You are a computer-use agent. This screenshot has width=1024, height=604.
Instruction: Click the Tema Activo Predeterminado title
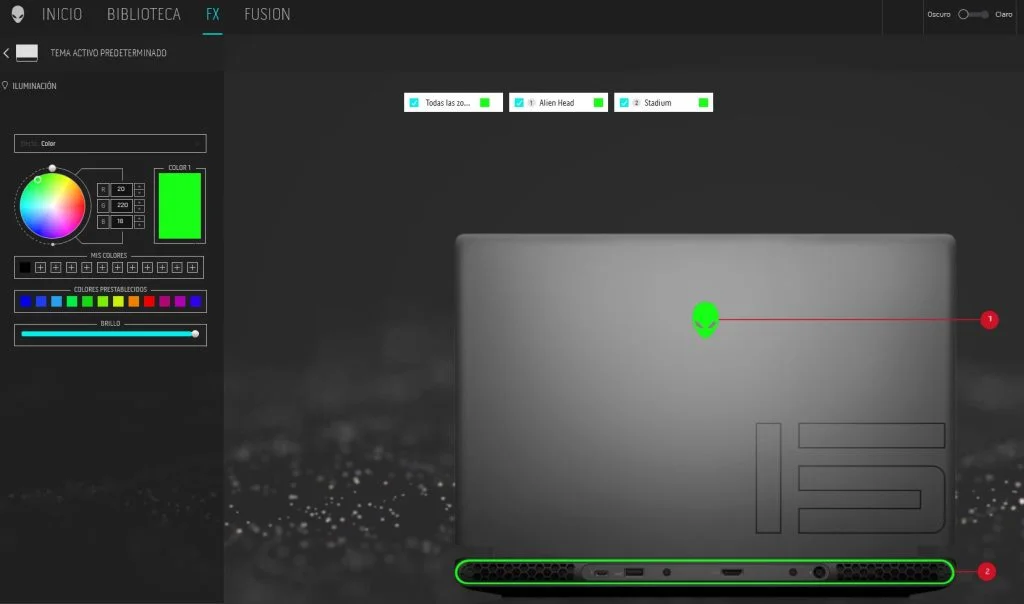(108, 53)
